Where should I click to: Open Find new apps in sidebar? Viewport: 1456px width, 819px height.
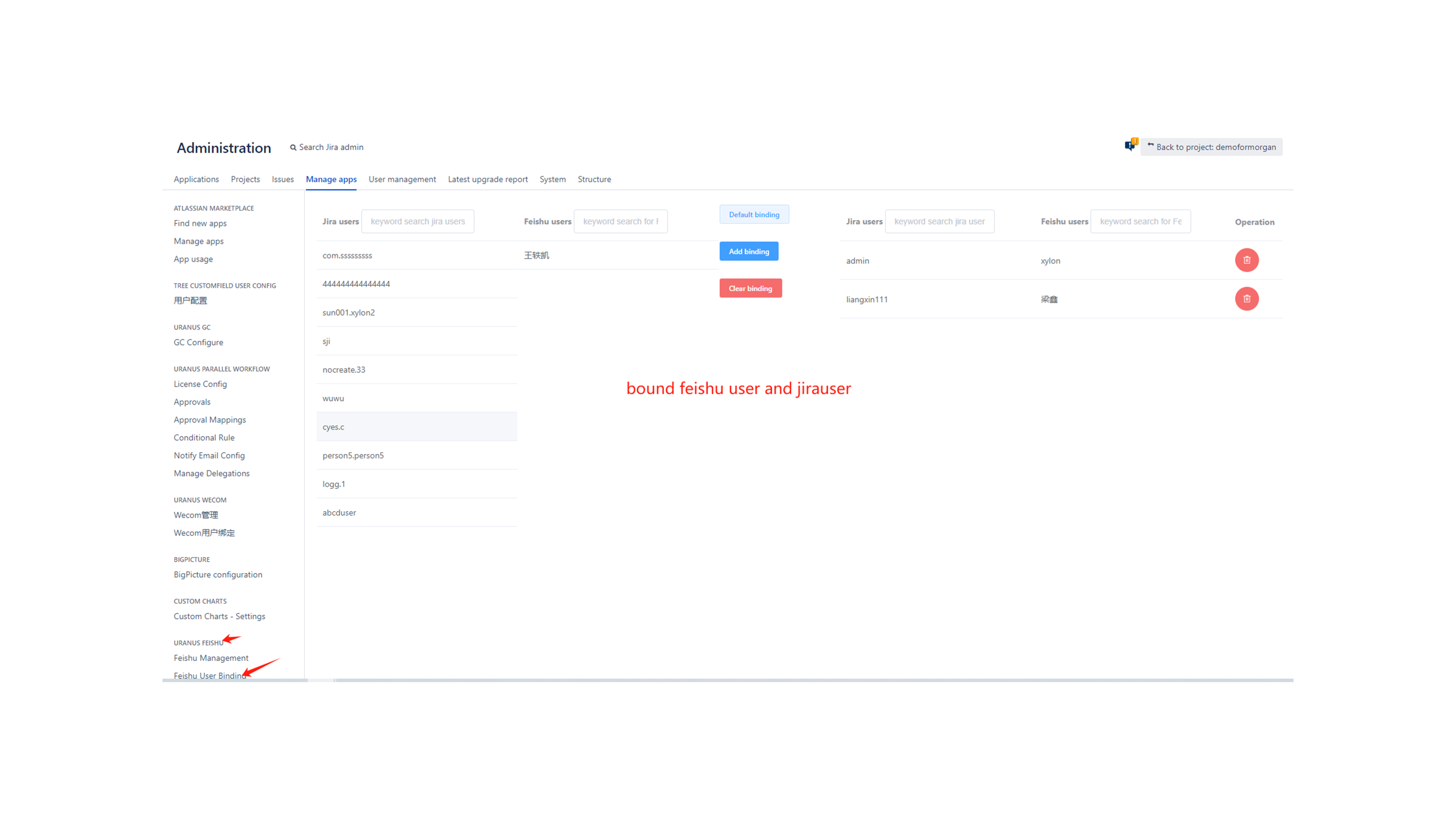(200, 223)
